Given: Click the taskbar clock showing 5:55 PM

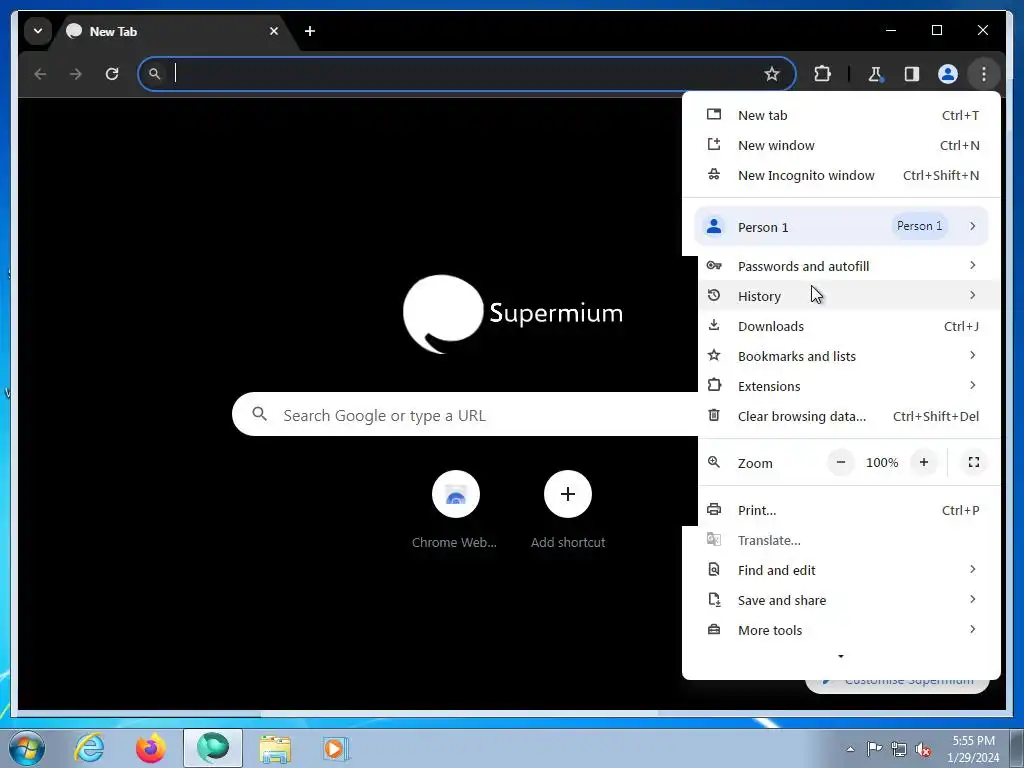Looking at the screenshot, I should coord(973,749).
